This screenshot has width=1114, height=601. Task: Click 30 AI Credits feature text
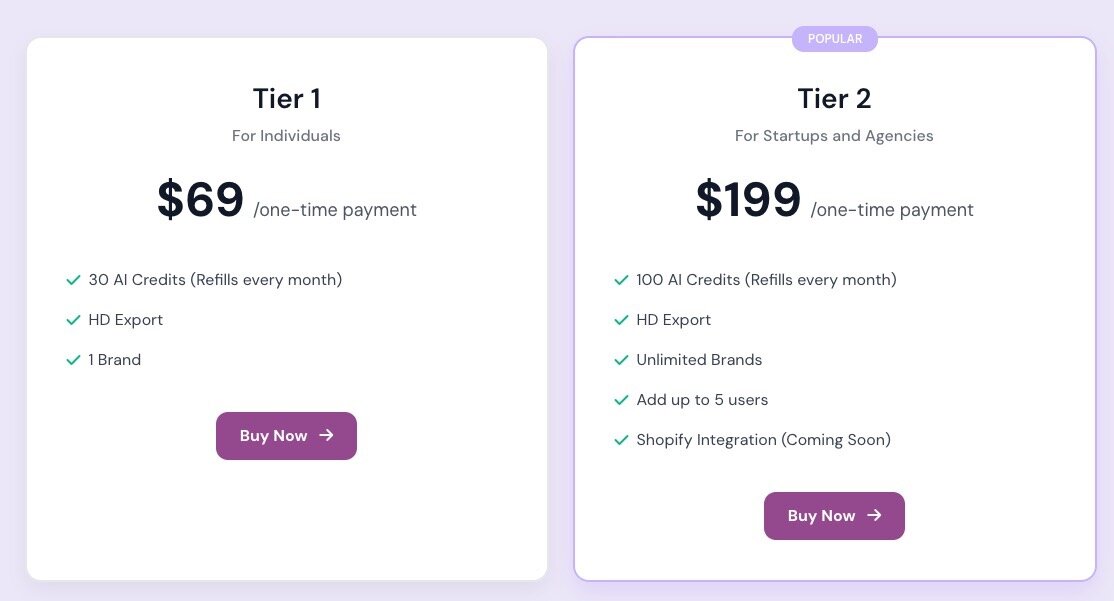[x=215, y=280]
